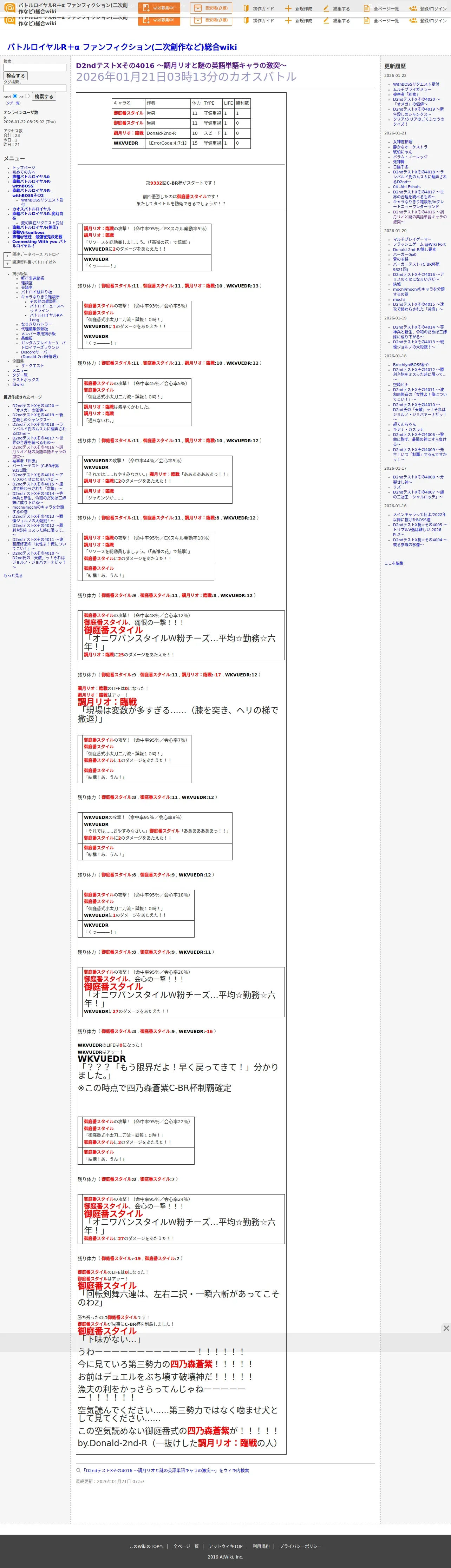
Task: Open 直轄Virtualboss menu entry
Action: 28,232
